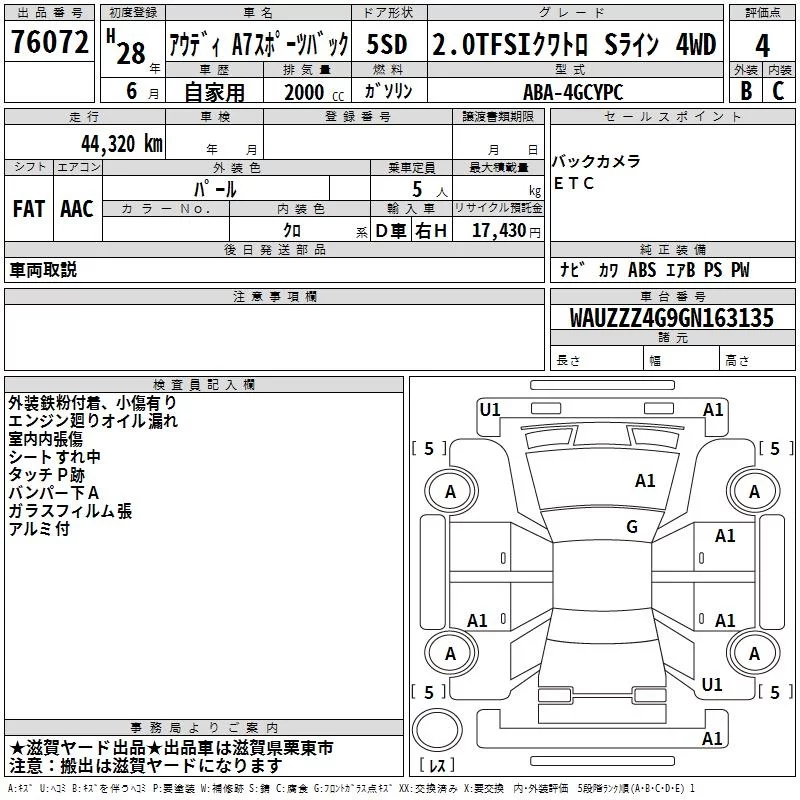Click the AAC air conditioner cell

77,209
